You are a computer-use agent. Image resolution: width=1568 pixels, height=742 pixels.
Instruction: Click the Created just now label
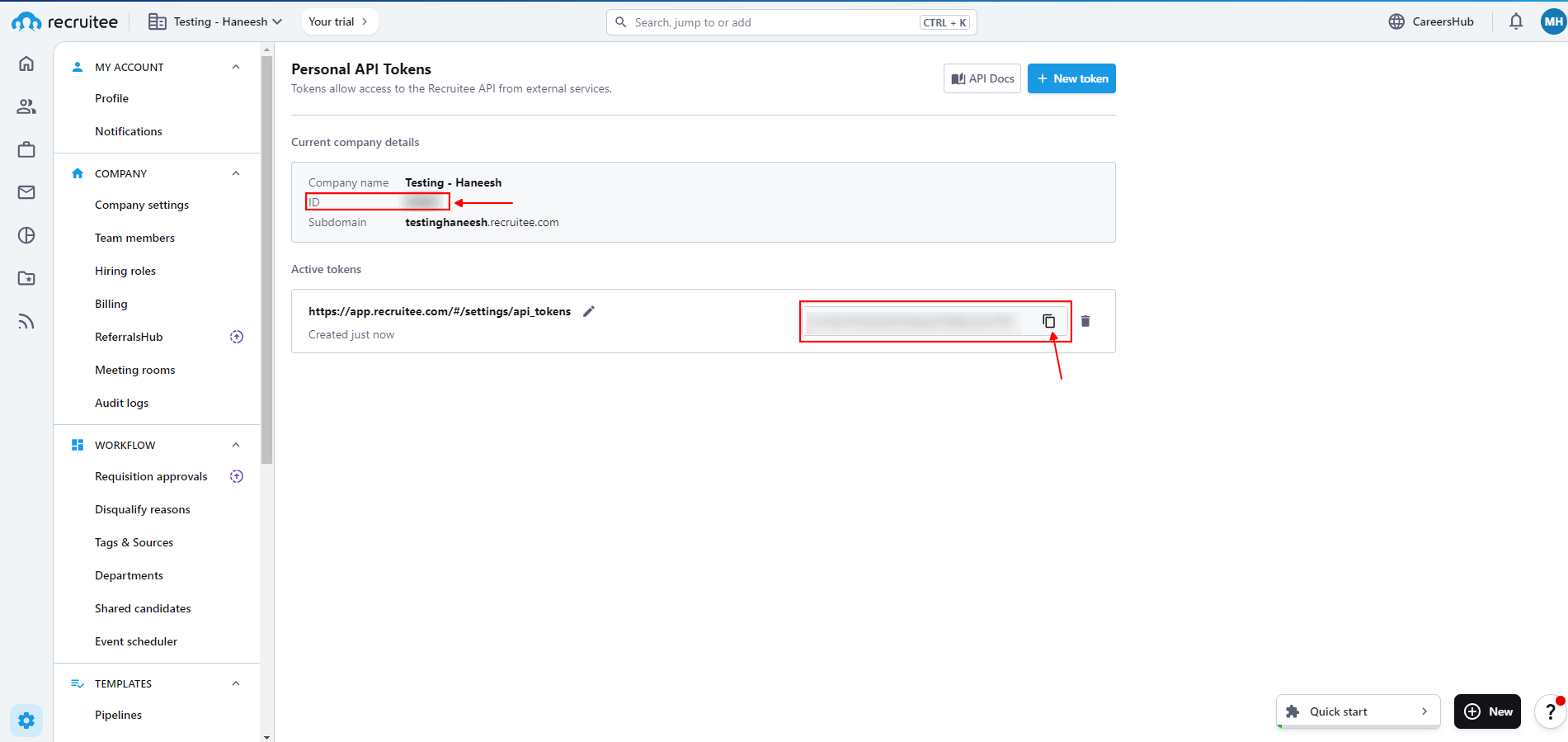tap(351, 334)
